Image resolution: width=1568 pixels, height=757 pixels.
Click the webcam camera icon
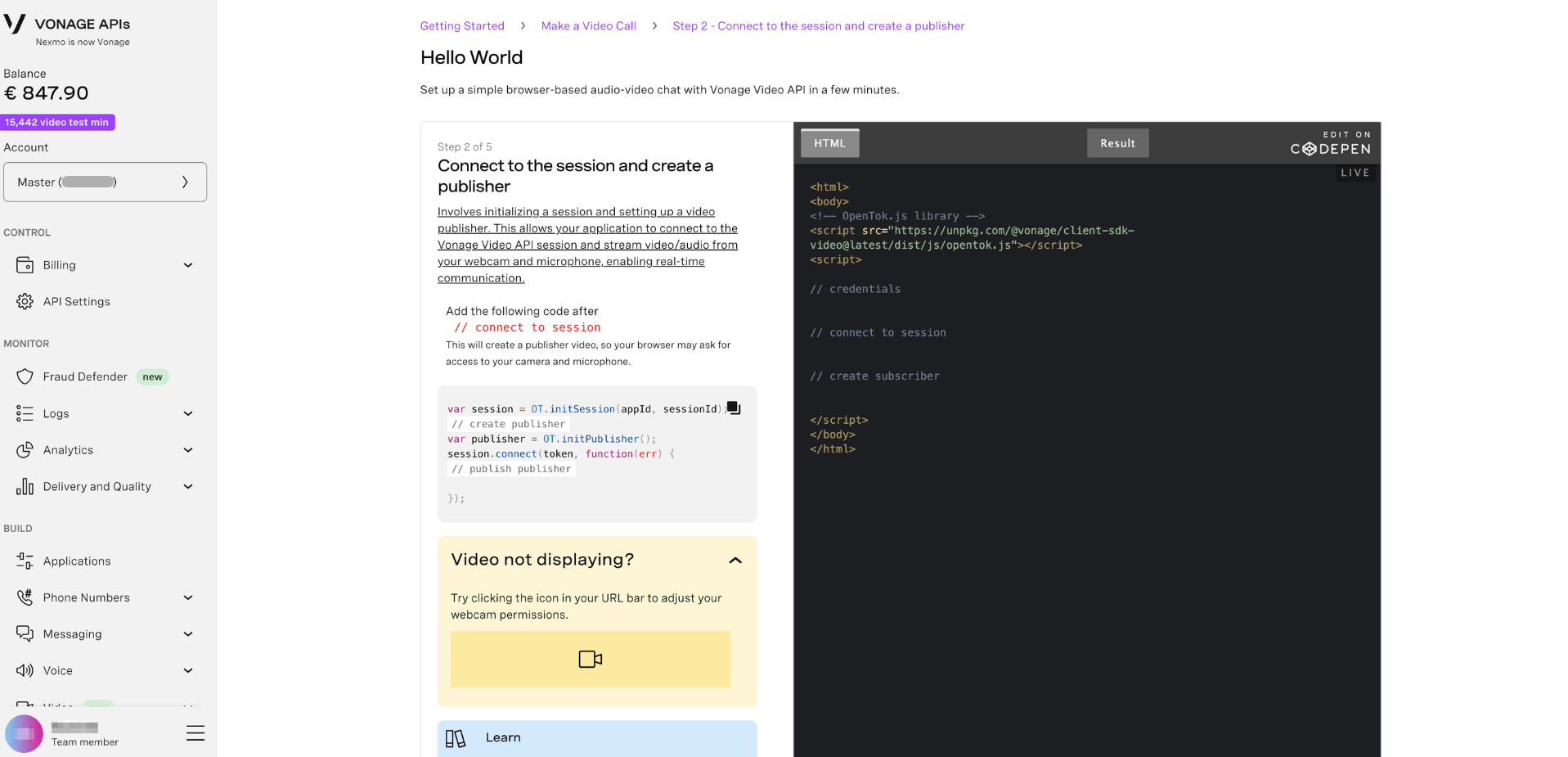tap(590, 659)
